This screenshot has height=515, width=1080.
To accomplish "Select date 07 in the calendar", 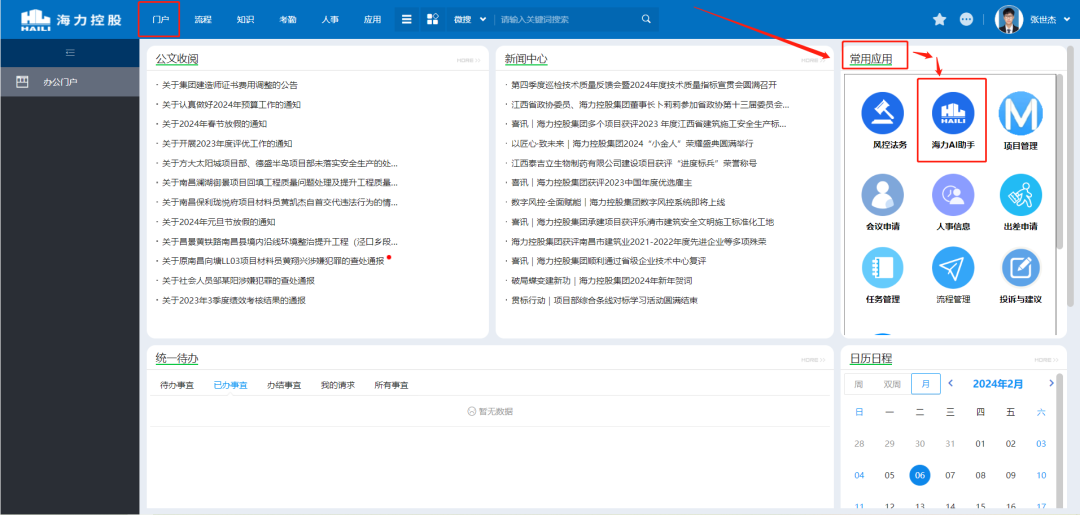I will [950, 475].
